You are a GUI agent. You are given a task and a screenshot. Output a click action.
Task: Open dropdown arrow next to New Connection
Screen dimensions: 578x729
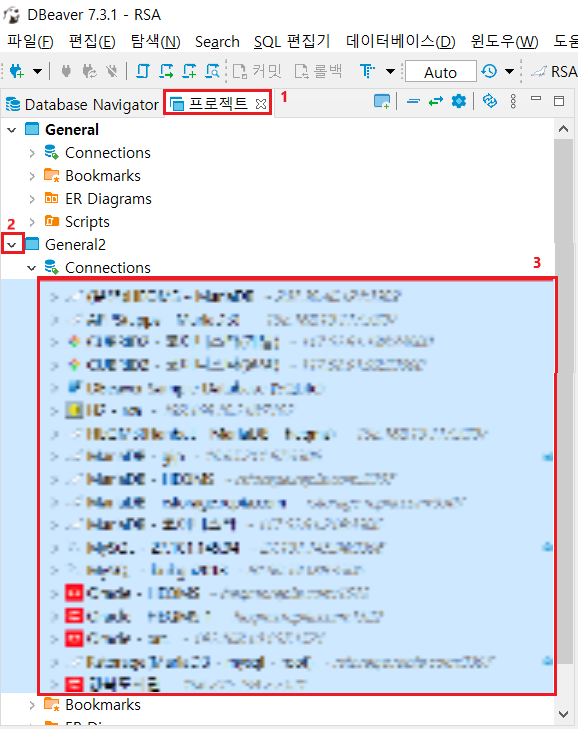click(x=37, y=71)
